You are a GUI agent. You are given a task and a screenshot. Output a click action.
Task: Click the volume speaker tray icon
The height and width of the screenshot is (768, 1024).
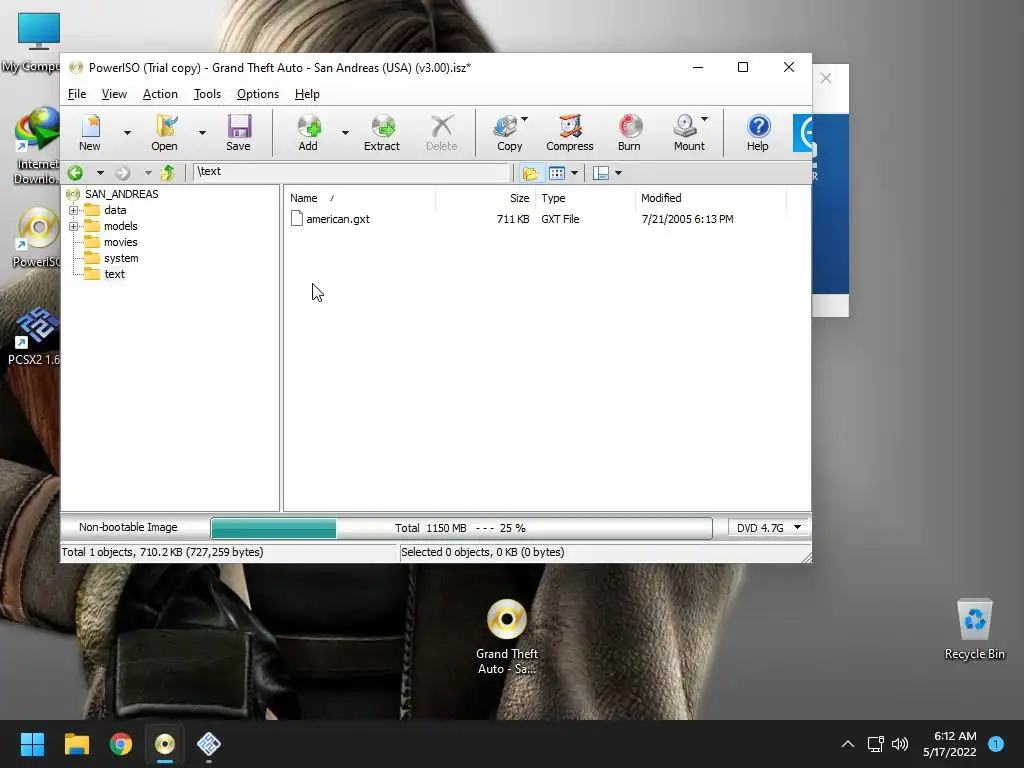point(900,744)
